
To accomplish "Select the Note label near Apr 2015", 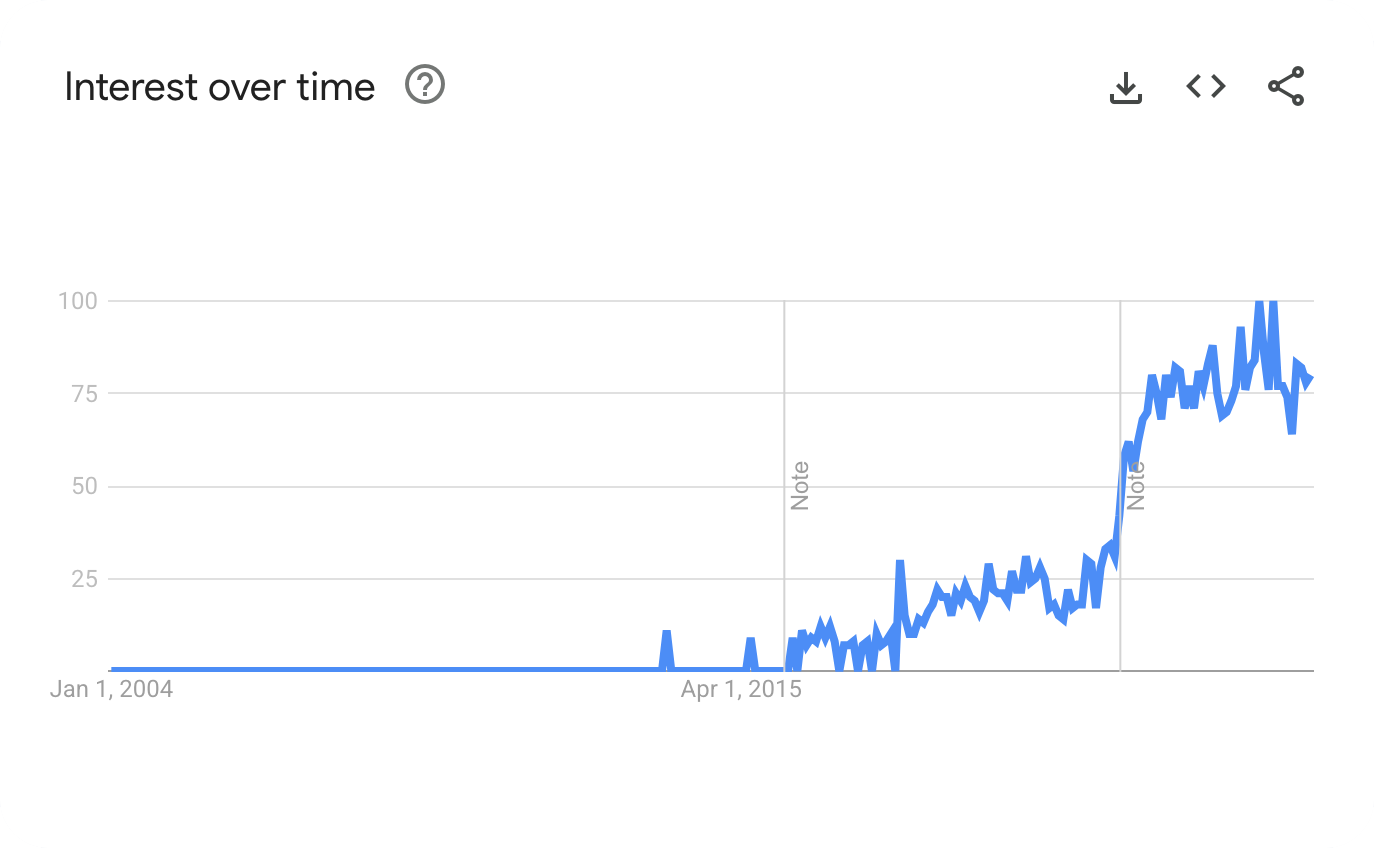I will coord(799,486).
